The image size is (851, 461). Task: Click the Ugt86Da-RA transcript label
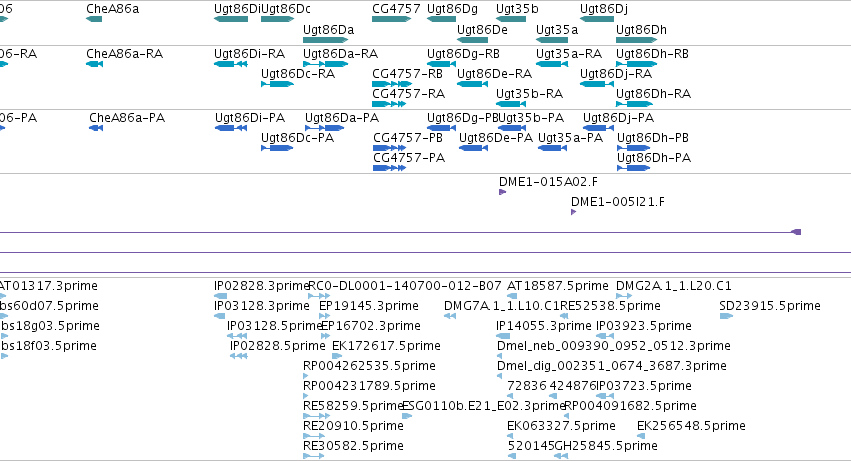tap(340, 54)
